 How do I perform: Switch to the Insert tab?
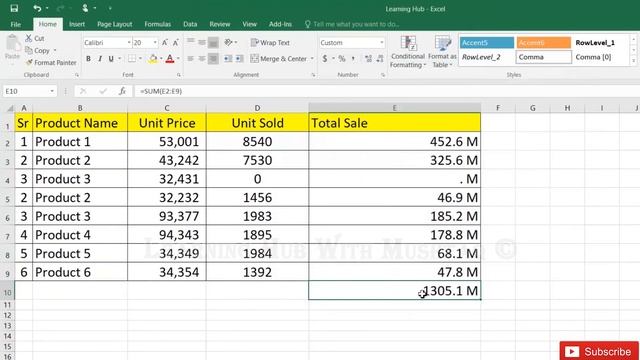pos(77,24)
